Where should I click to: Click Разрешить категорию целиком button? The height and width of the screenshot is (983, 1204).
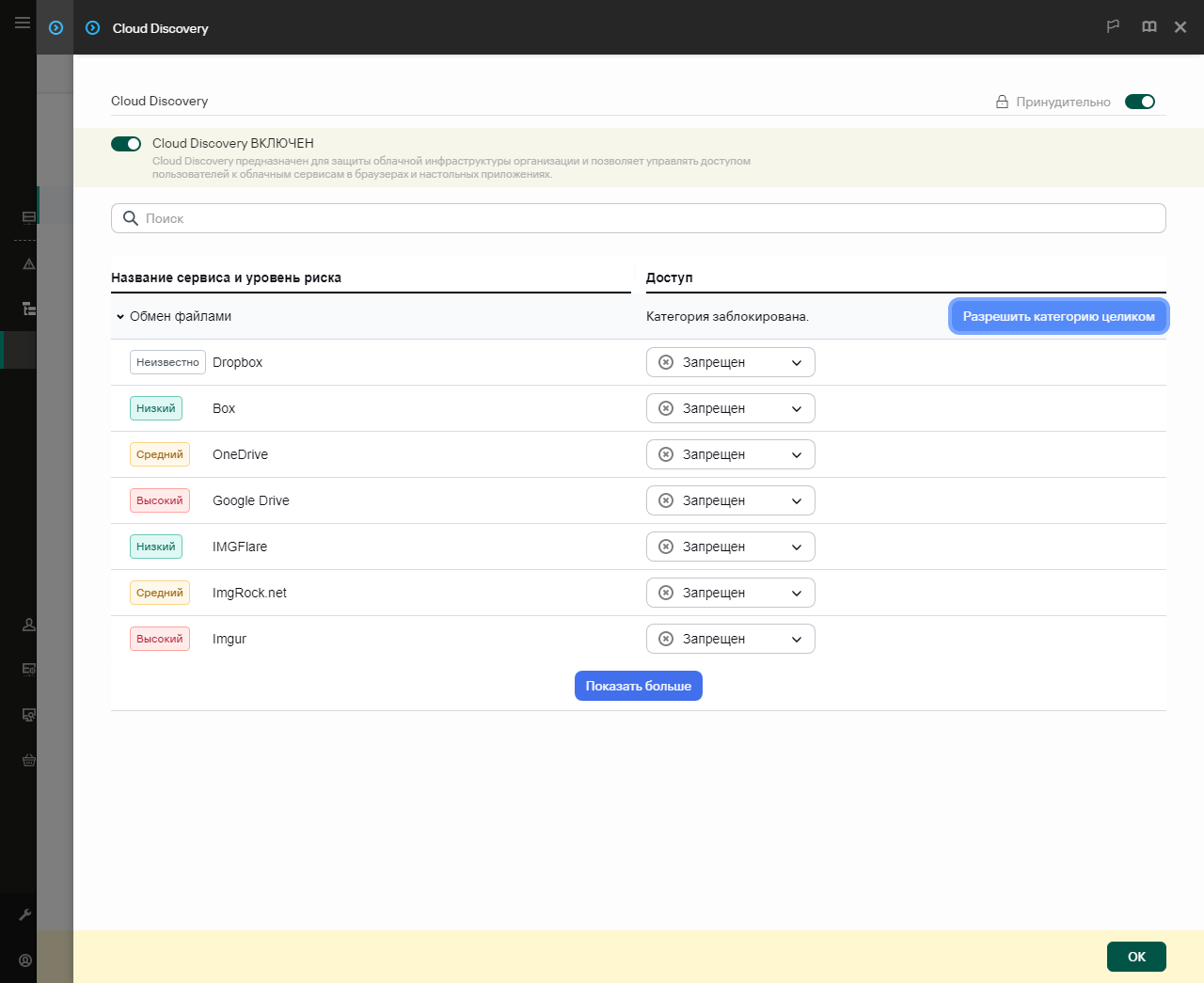pyautogui.click(x=1058, y=316)
